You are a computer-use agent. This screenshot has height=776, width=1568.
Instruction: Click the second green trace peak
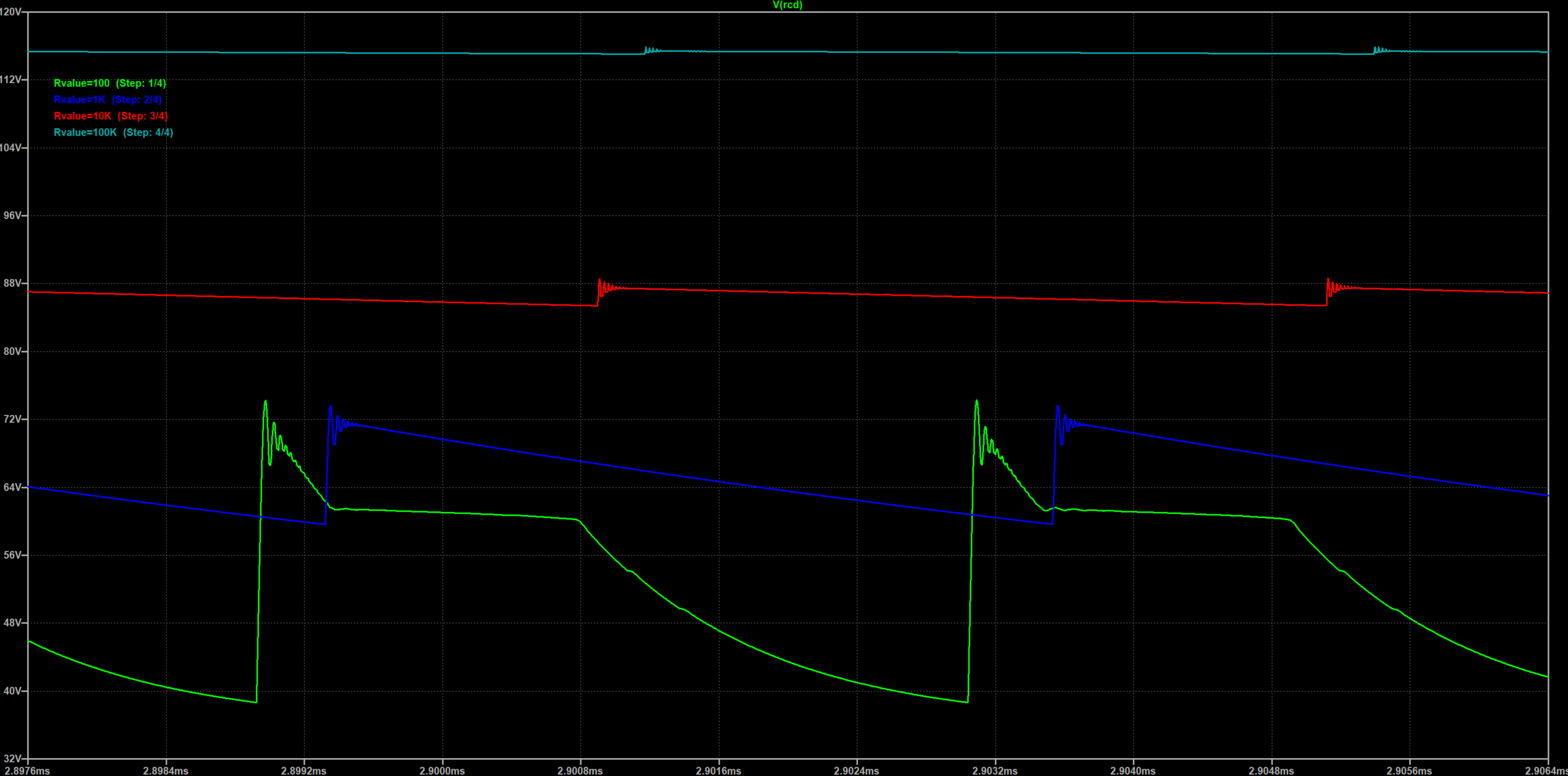pos(977,402)
